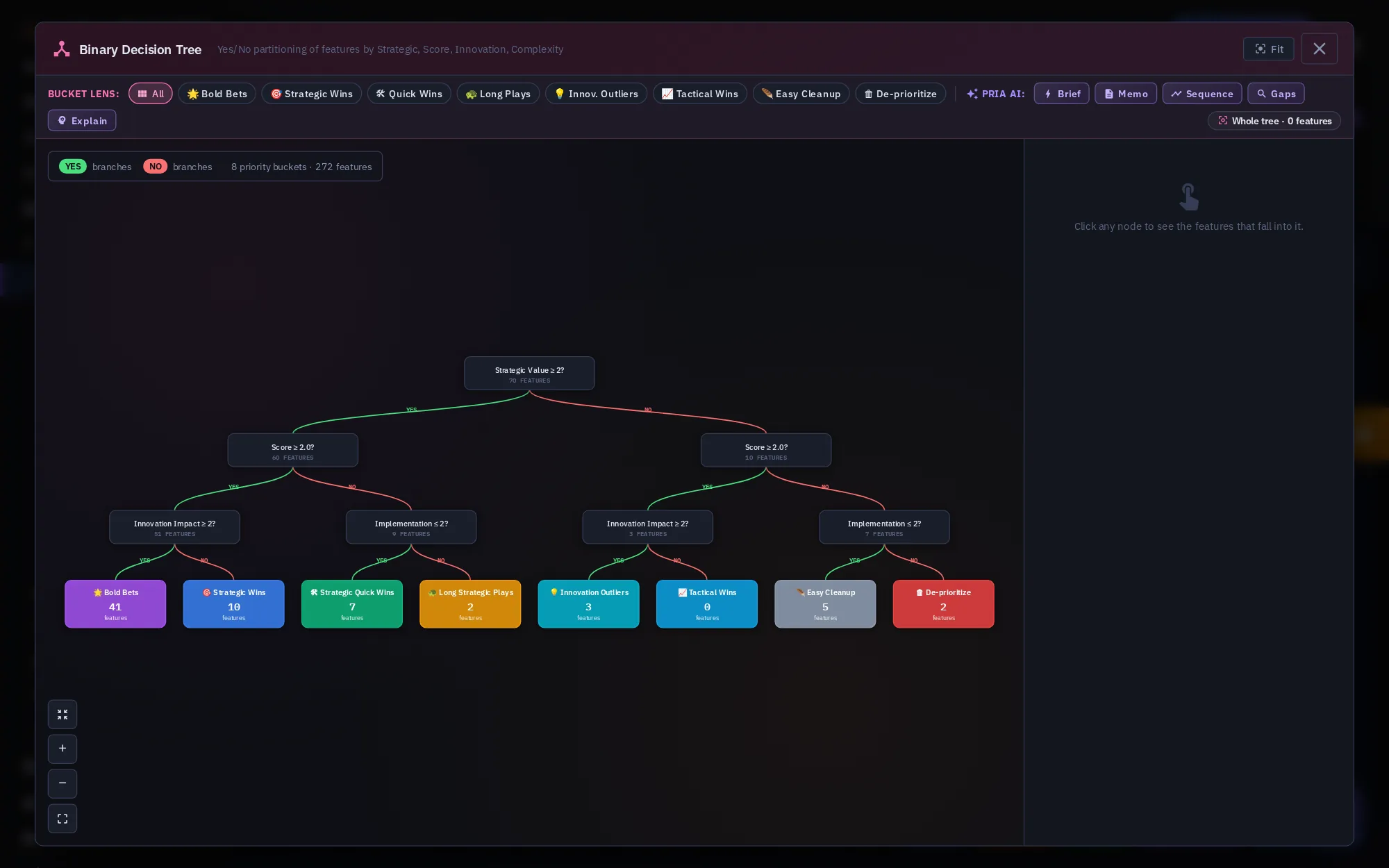Open PRIA AI Gaps analysis
1389x868 pixels.
tap(1276, 94)
